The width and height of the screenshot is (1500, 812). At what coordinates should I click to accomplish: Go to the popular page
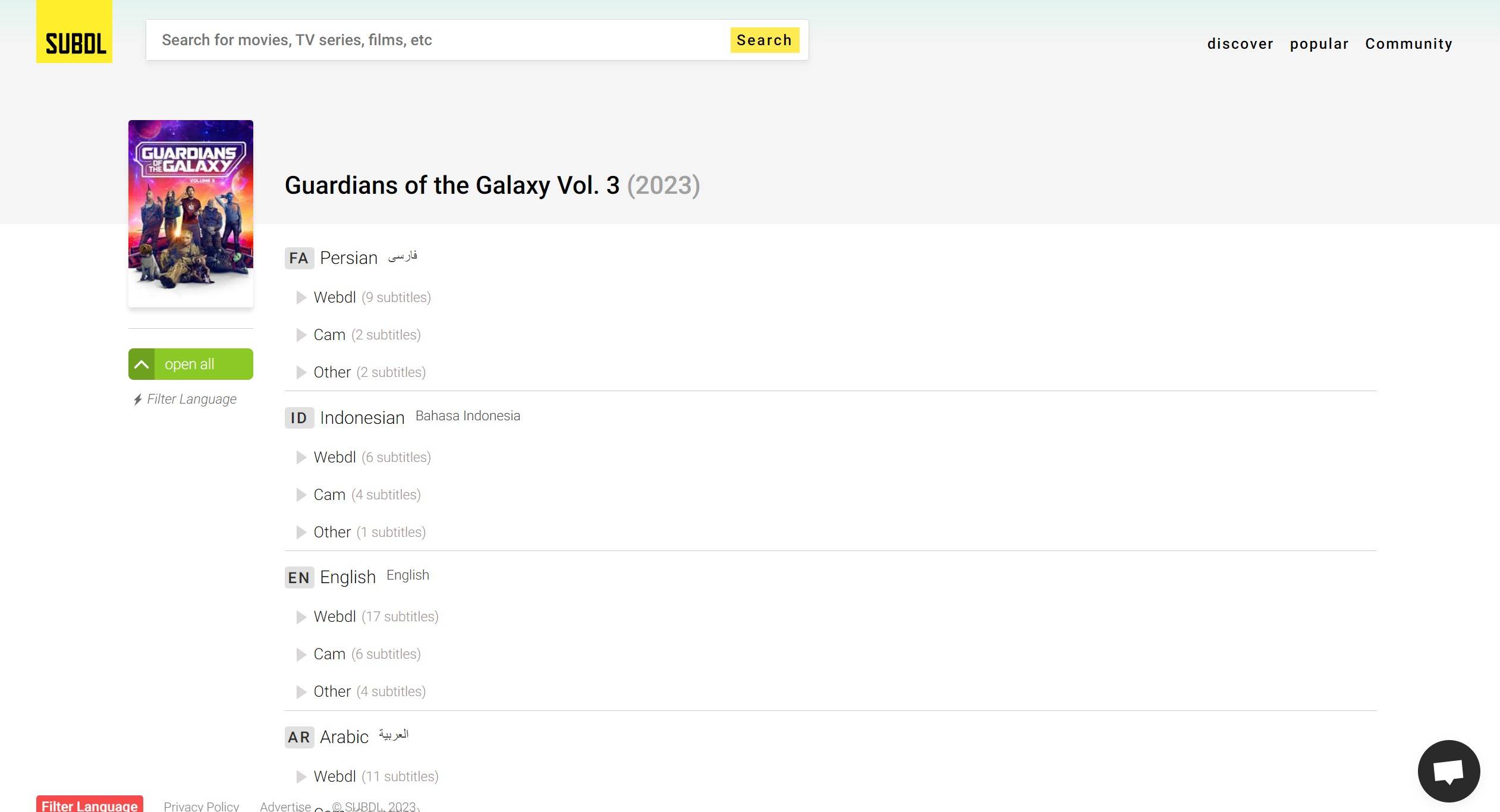1319,43
